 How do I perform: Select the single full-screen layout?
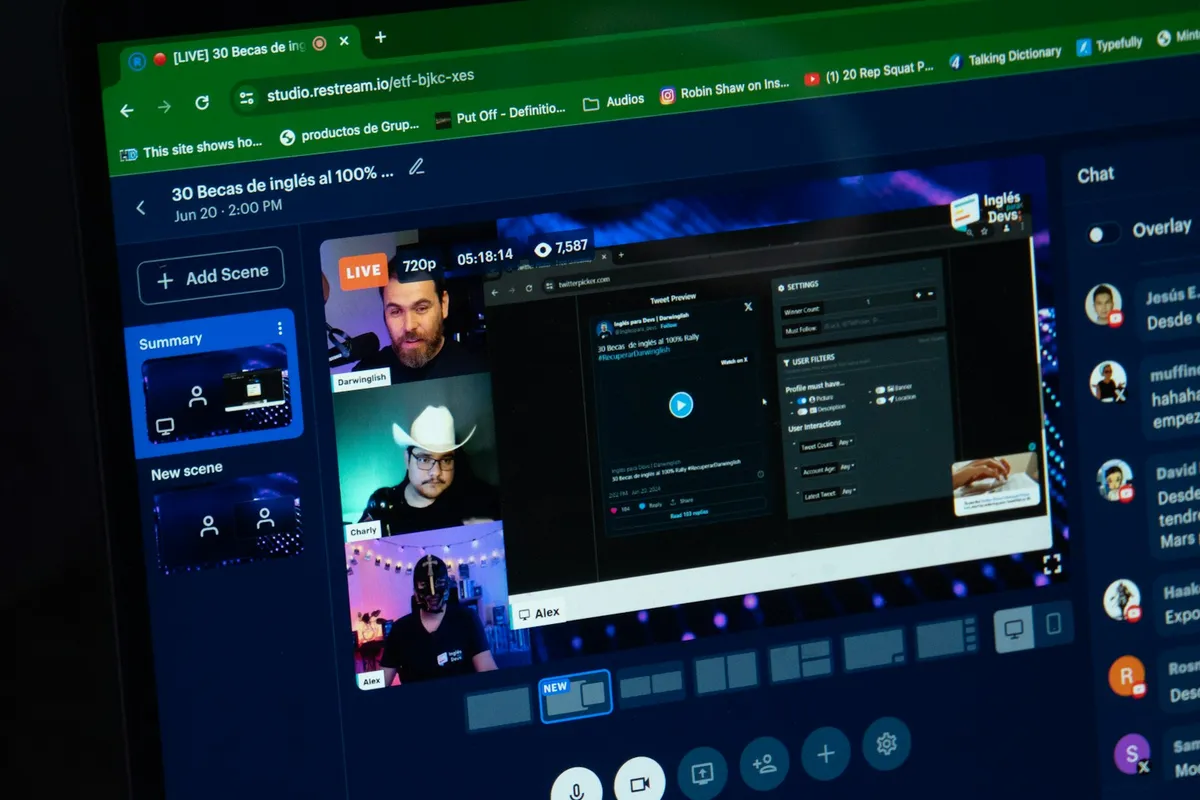[498, 708]
